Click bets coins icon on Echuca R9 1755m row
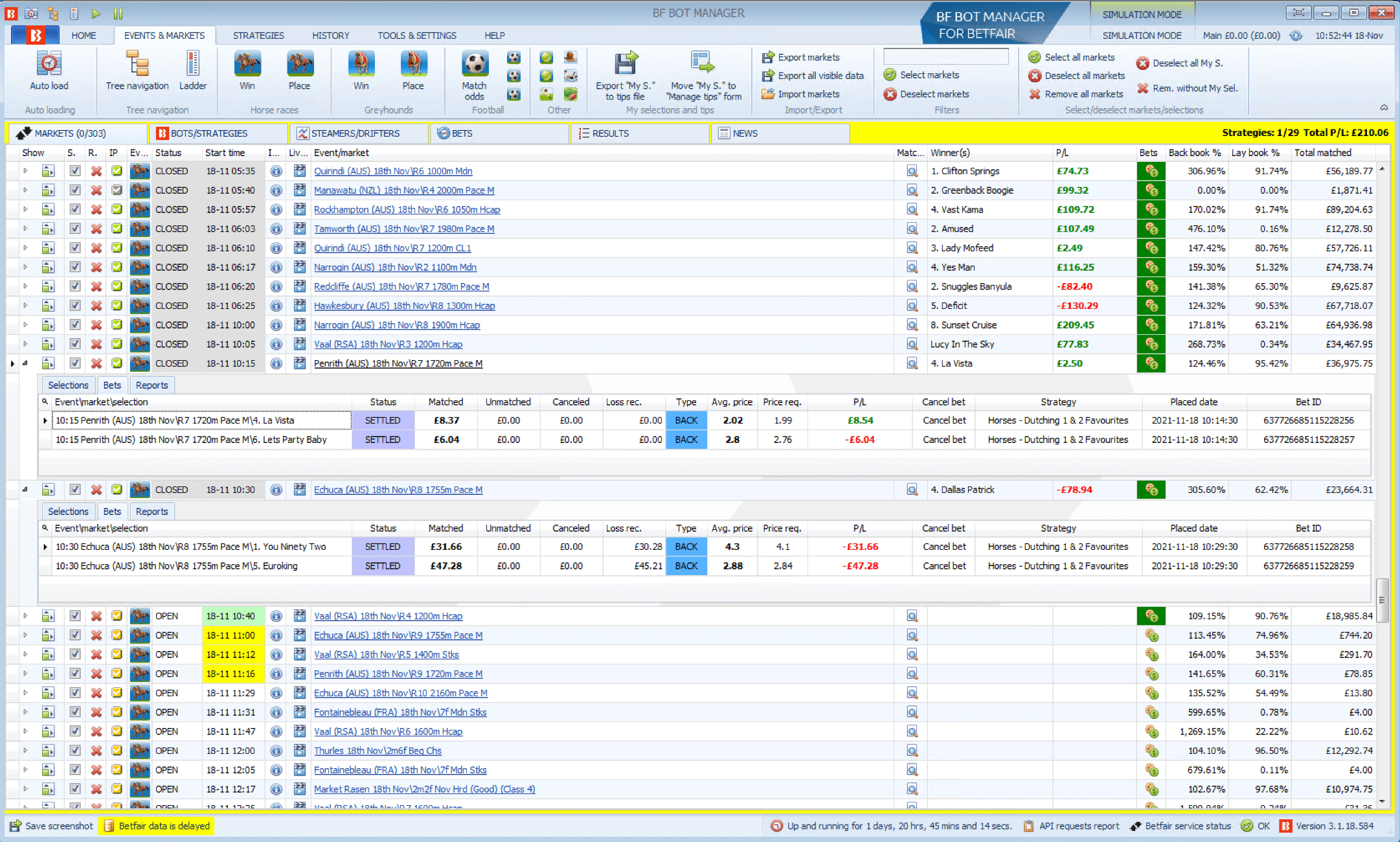 click(x=1151, y=635)
